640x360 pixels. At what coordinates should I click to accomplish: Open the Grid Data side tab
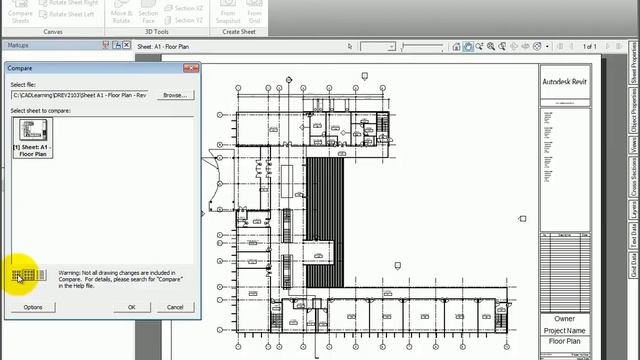(633, 265)
